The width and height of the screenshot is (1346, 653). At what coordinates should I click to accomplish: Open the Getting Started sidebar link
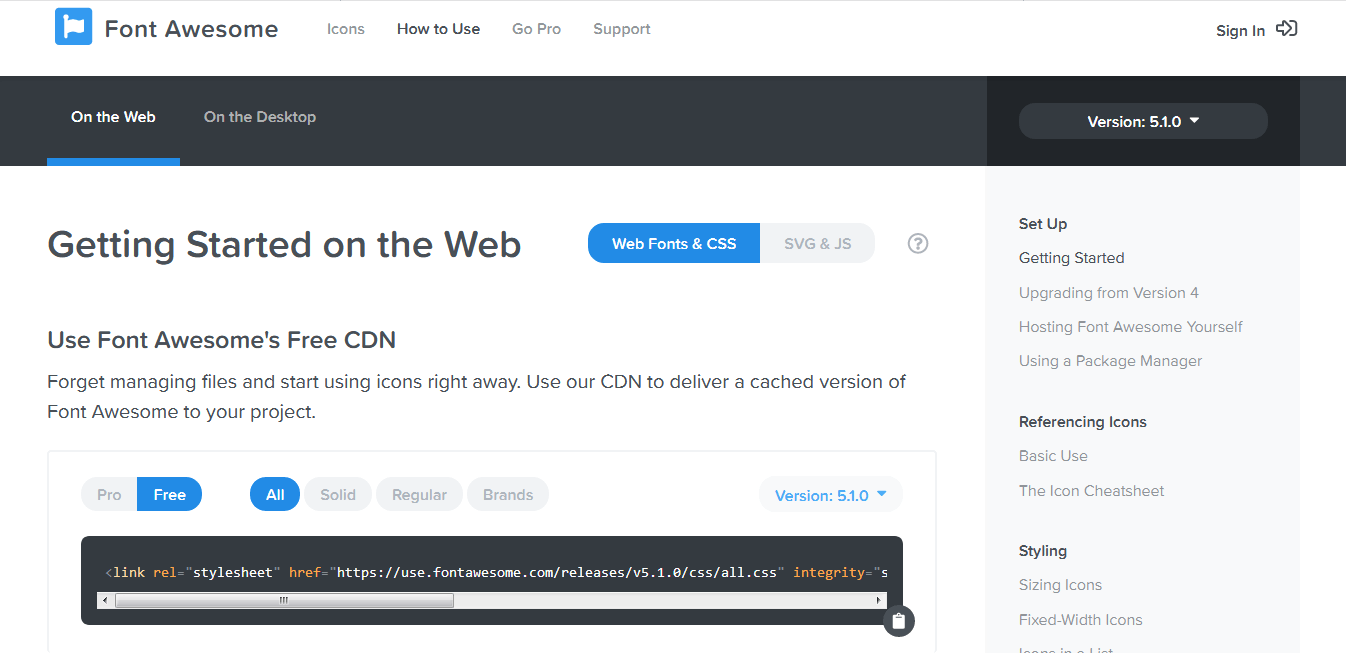point(1071,258)
